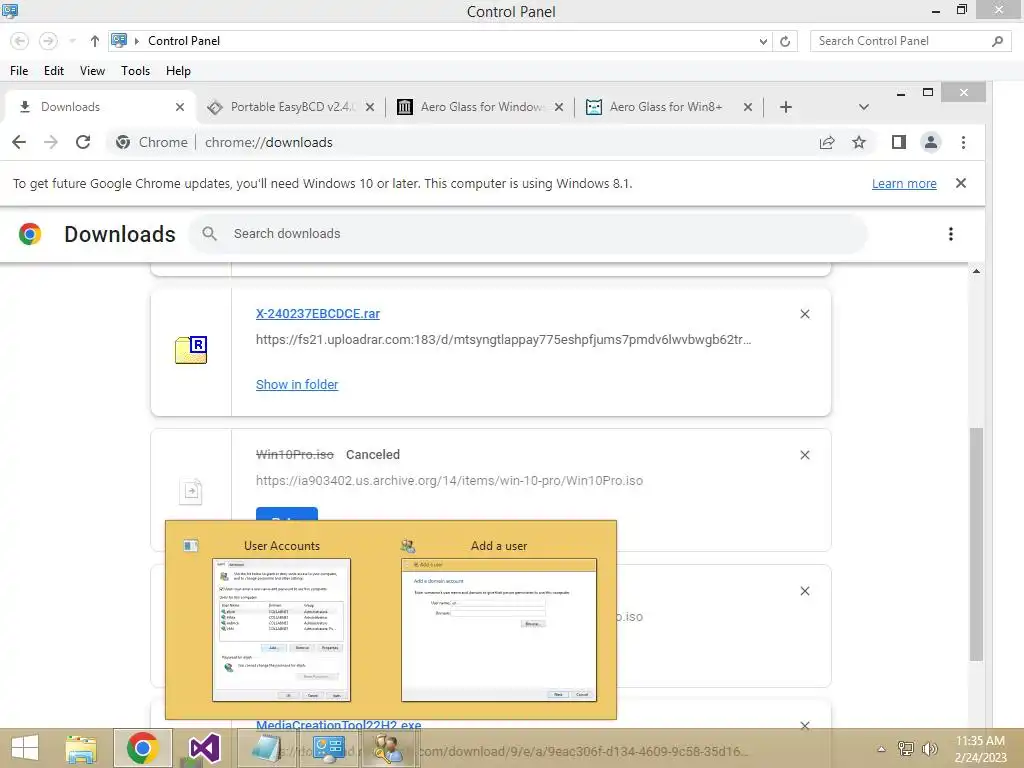1024x768 pixels.
Task: Click the User Accounts keys taskbar icon
Action: [x=389, y=748]
